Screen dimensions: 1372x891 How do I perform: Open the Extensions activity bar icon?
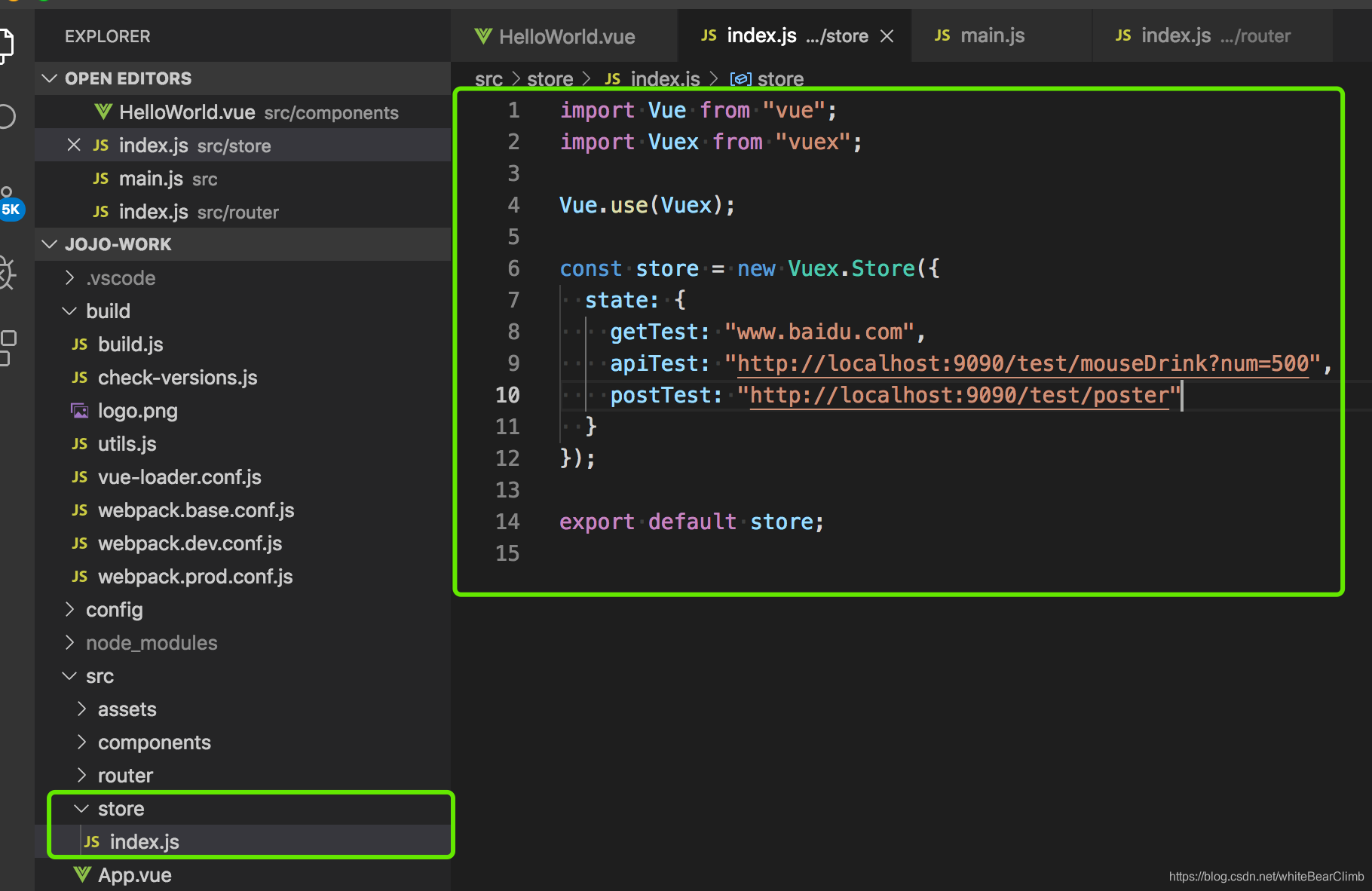tap(8, 347)
